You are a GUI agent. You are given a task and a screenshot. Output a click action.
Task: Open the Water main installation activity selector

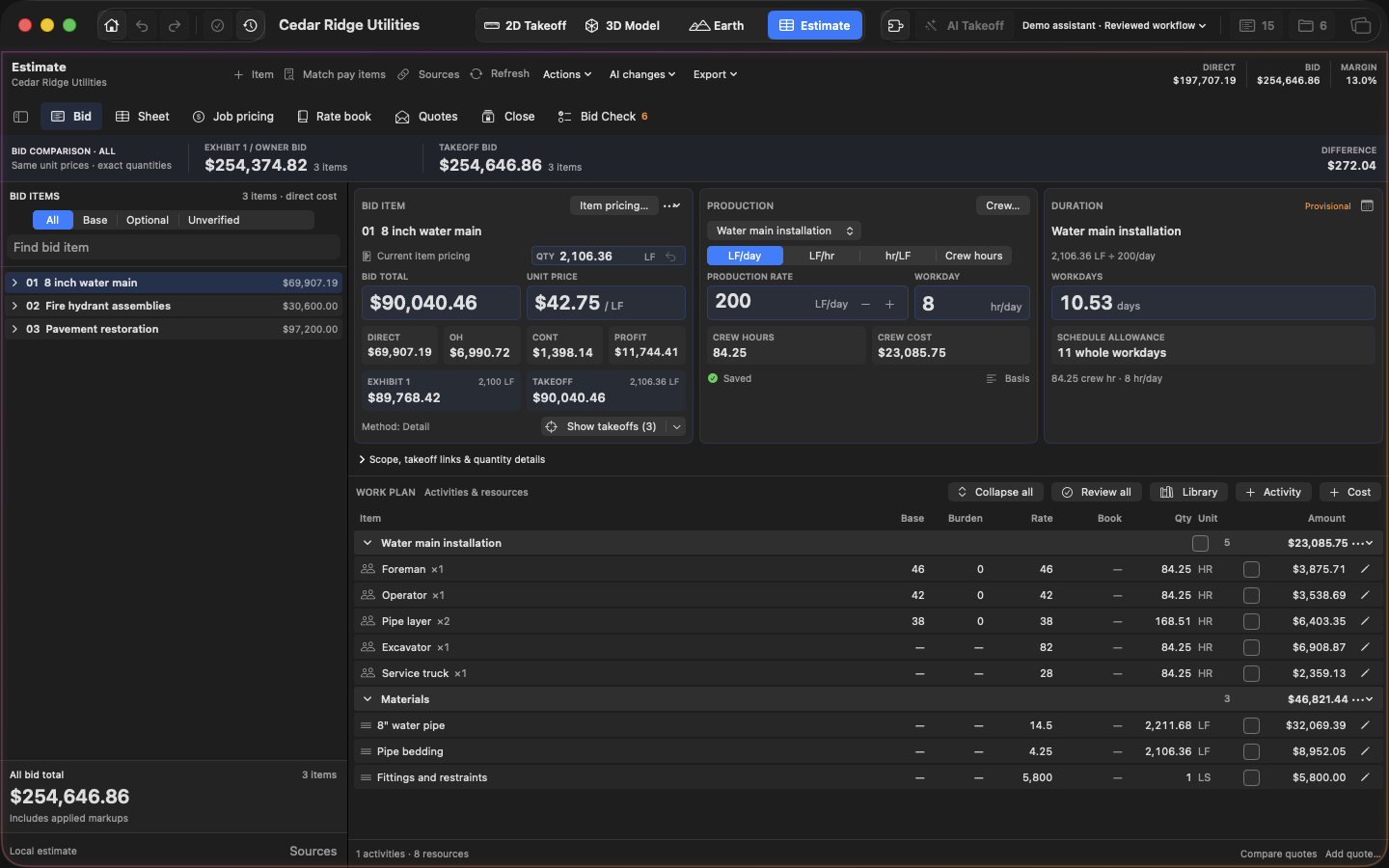784,231
